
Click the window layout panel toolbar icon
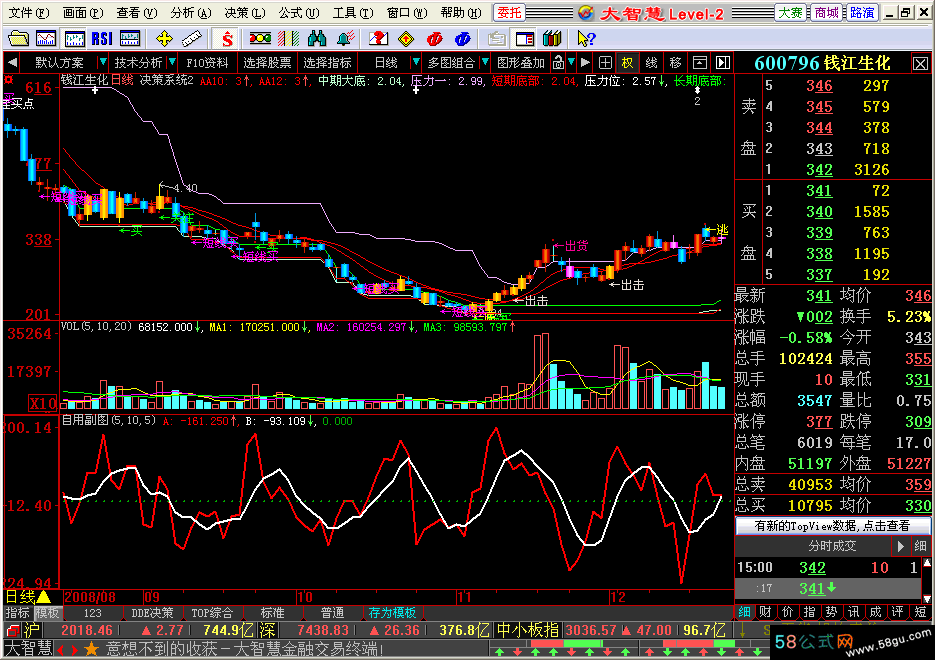coord(525,39)
